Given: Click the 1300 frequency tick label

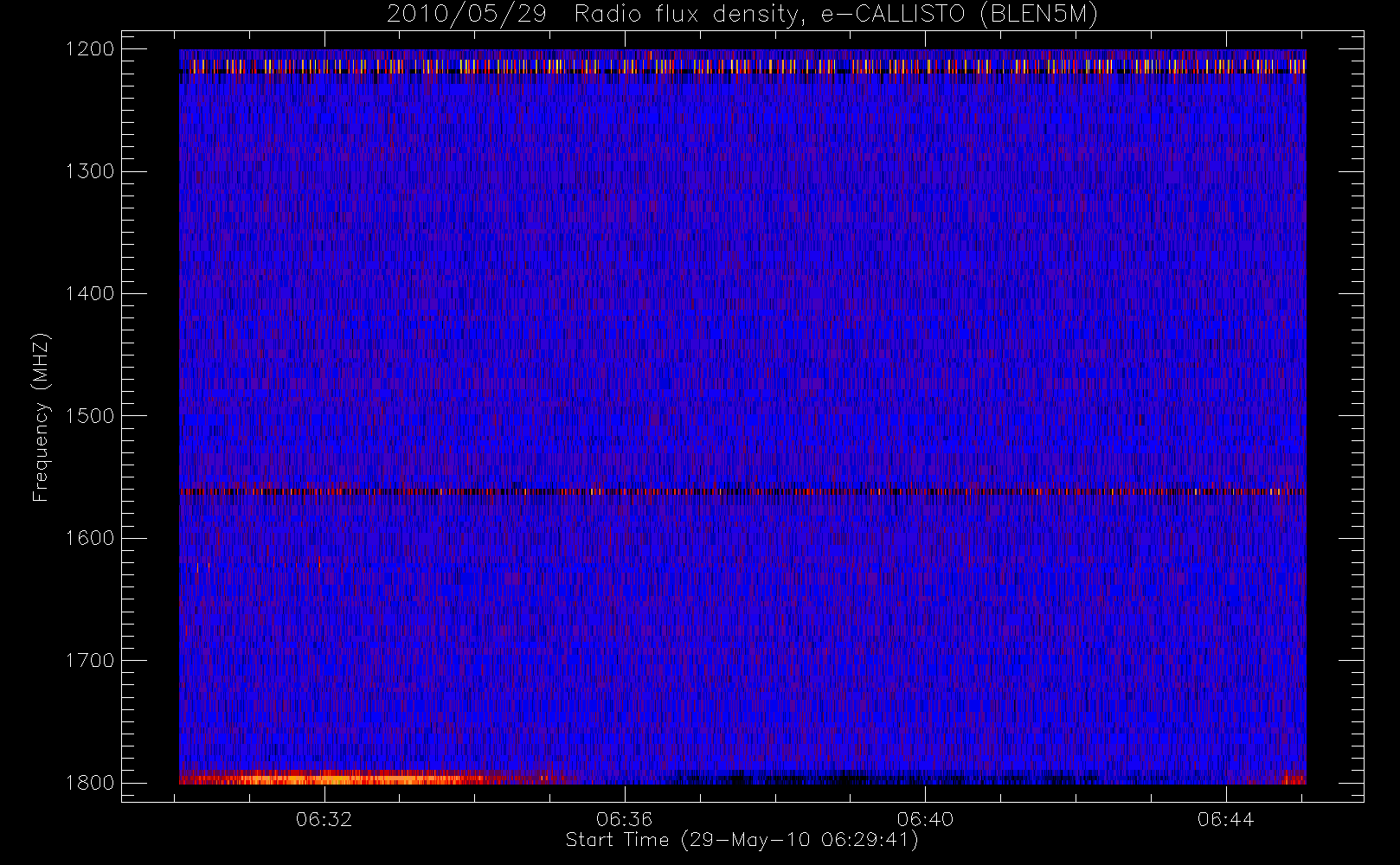Looking at the screenshot, I should pyautogui.click(x=90, y=171).
